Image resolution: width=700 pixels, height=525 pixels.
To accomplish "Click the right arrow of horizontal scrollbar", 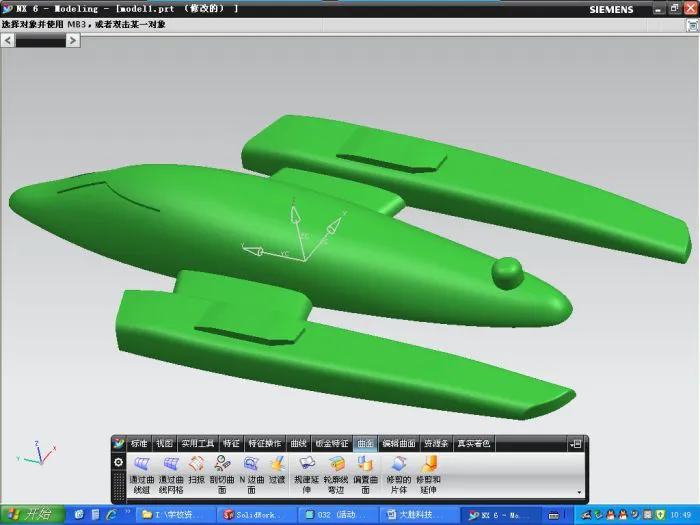I will (73, 41).
